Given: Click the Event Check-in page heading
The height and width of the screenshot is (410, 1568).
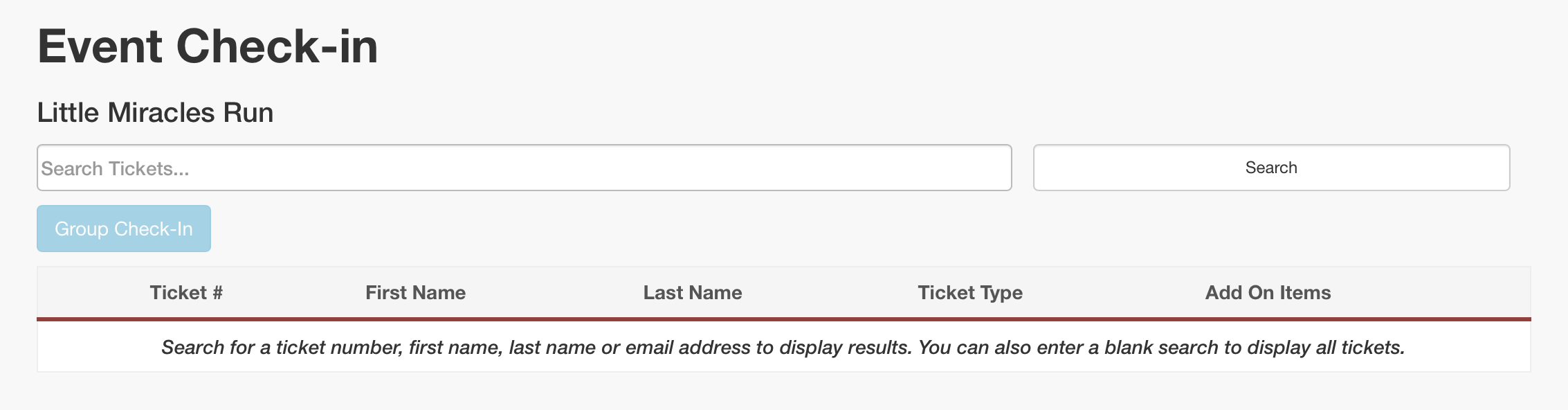Looking at the screenshot, I should 208,46.
